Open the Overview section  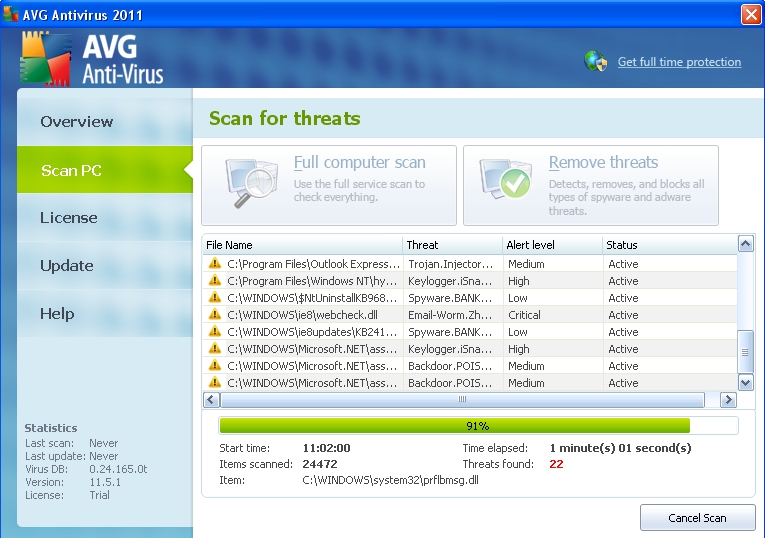point(105,121)
